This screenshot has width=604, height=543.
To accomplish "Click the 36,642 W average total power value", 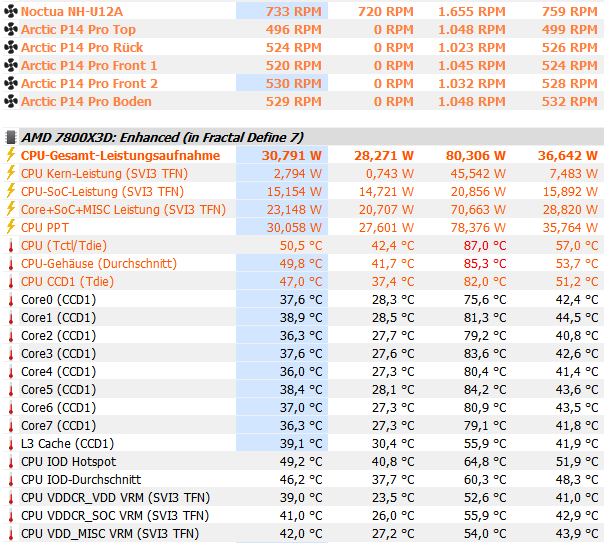I will pyautogui.click(x=568, y=156).
